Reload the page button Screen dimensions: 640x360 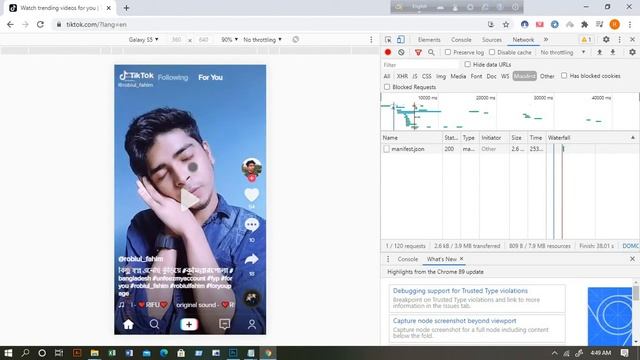[x=40, y=24]
